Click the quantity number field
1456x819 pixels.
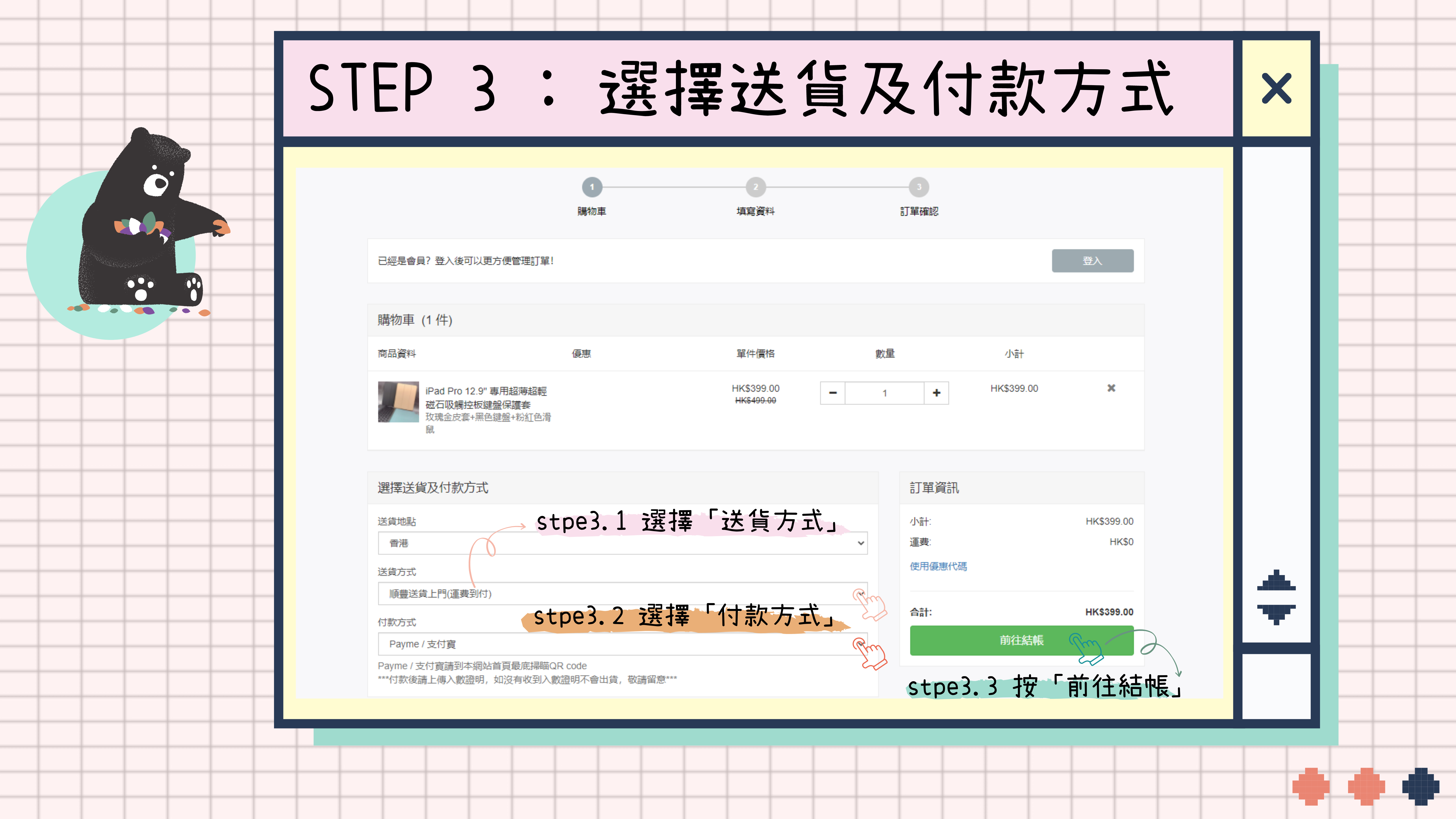click(884, 393)
